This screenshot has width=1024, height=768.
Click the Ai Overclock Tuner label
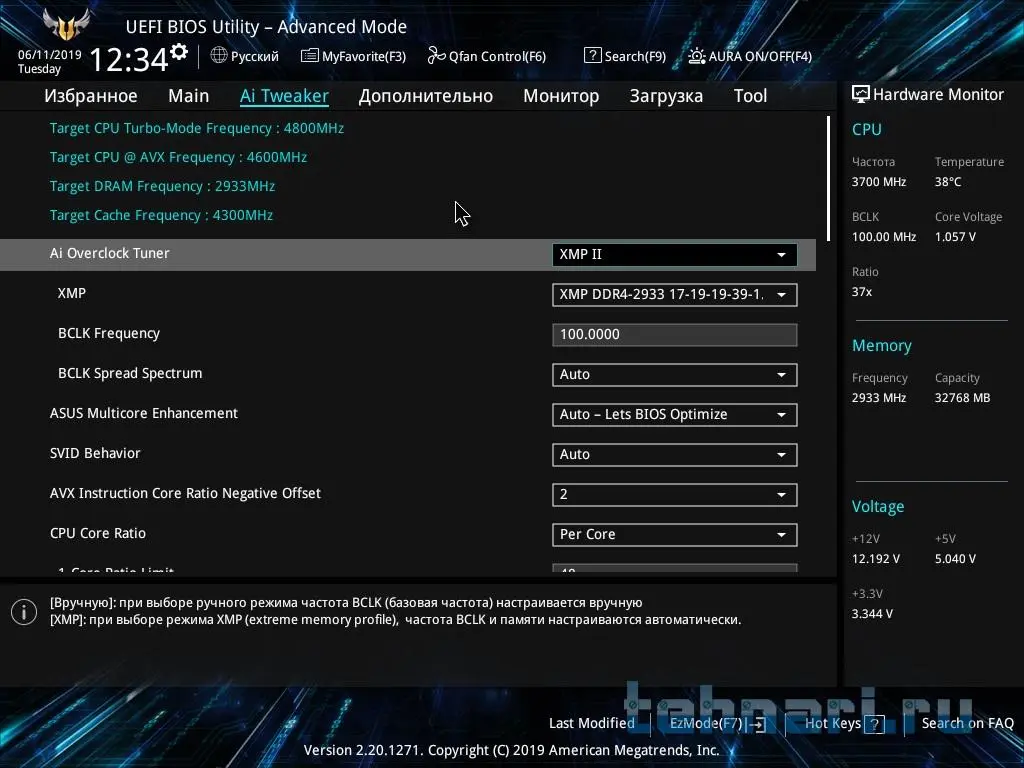click(110, 253)
